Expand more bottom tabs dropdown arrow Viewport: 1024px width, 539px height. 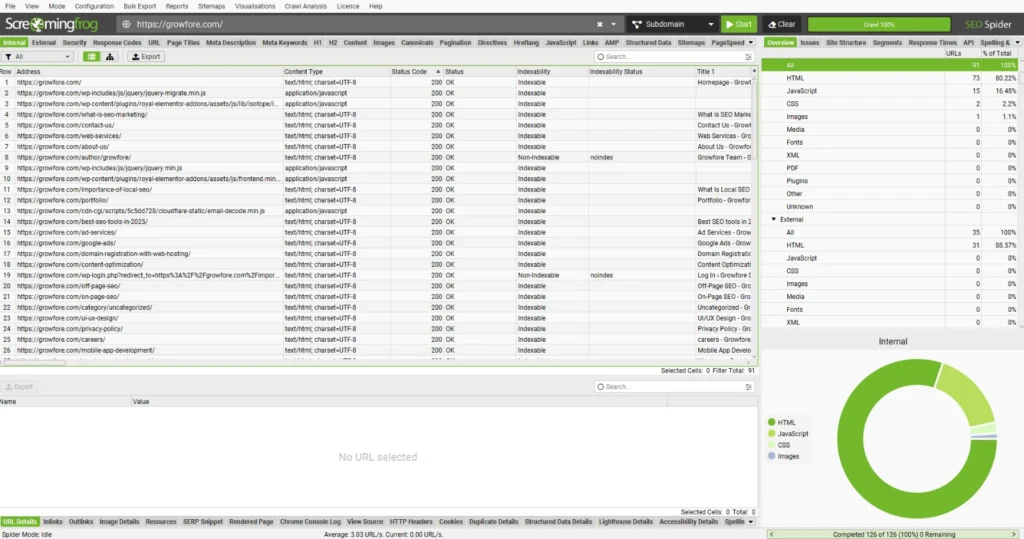[750, 522]
